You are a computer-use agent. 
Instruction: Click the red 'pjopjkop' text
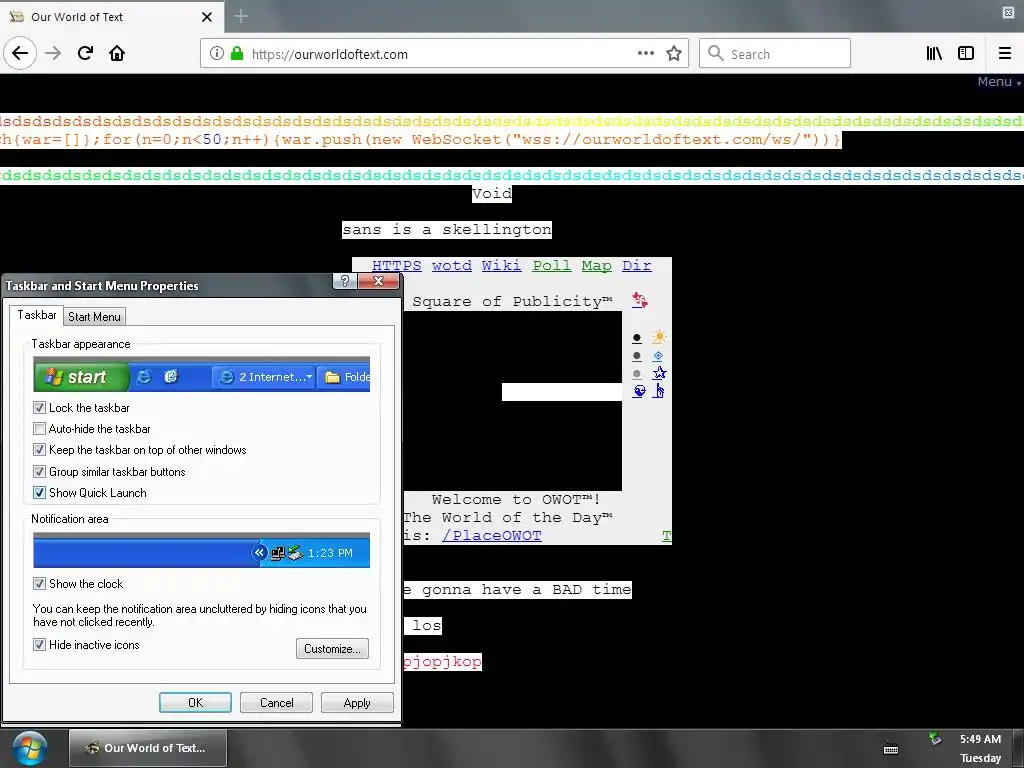point(442,662)
